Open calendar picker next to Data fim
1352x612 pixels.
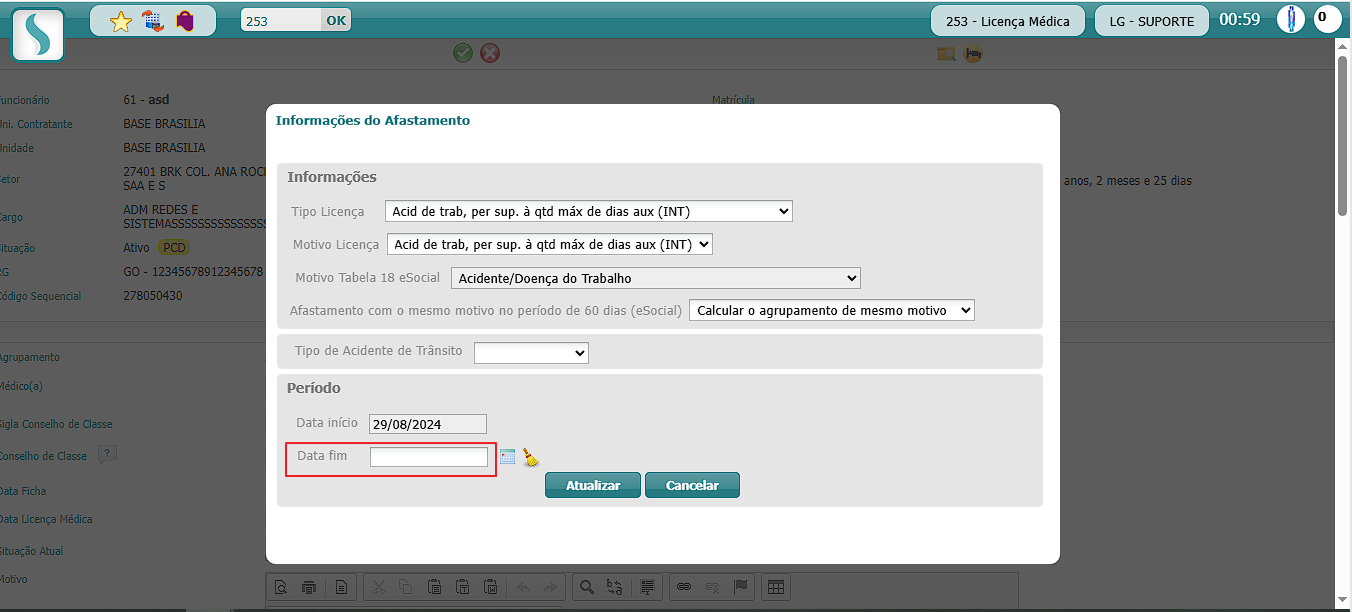coord(507,457)
